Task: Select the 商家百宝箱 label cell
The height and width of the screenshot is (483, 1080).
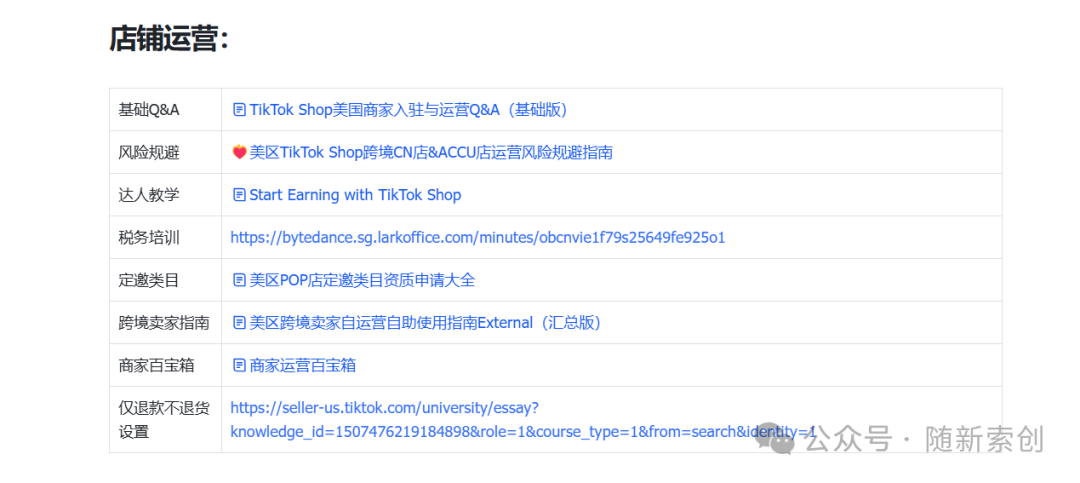Action: click(x=165, y=365)
